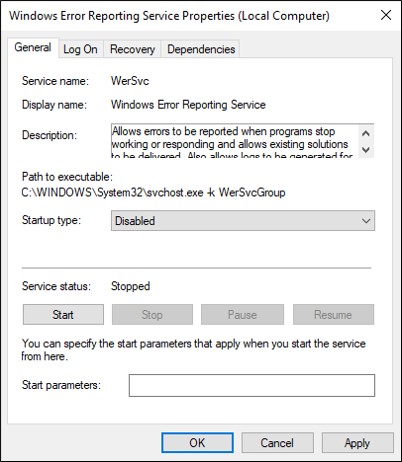
Task: Open the Recovery tab
Action: [132, 49]
